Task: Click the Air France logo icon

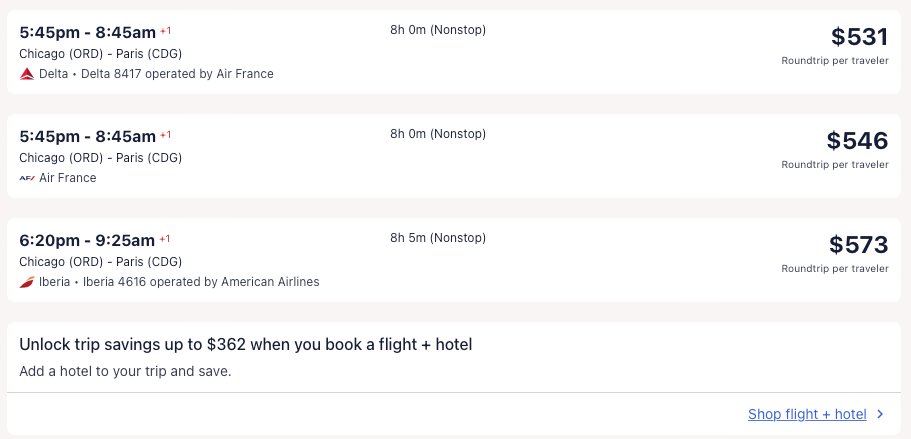Action: click(27, 178)
